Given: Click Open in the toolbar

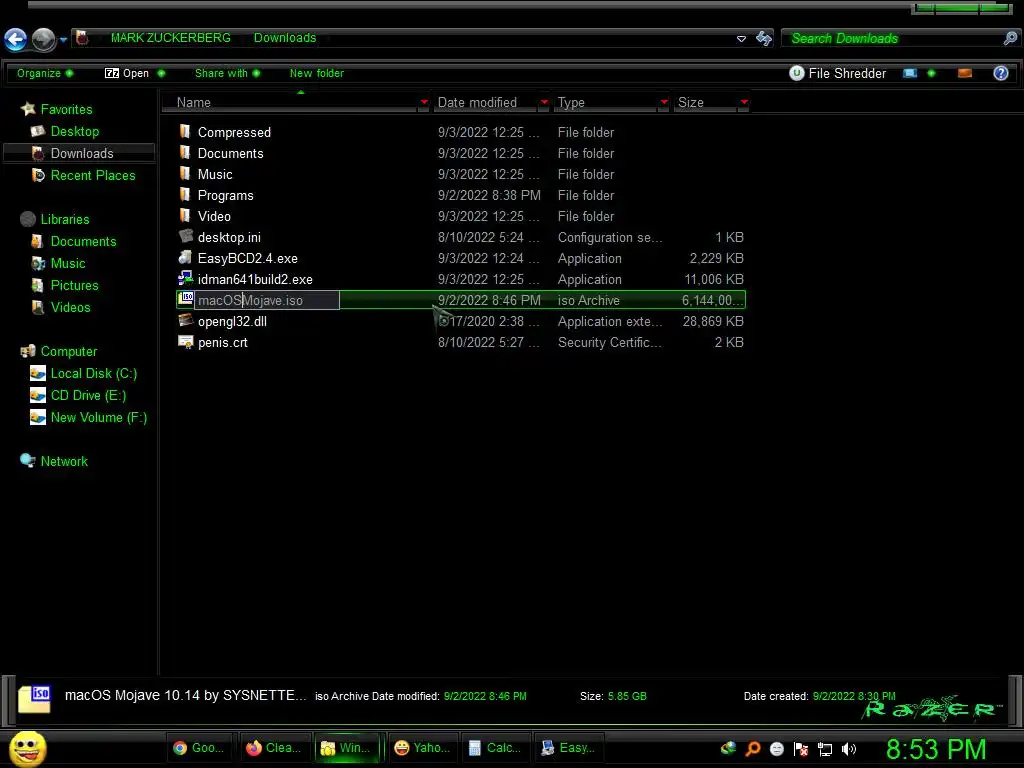Looking at the screenshot, I should pyautogui.click(x=135, y=73).
